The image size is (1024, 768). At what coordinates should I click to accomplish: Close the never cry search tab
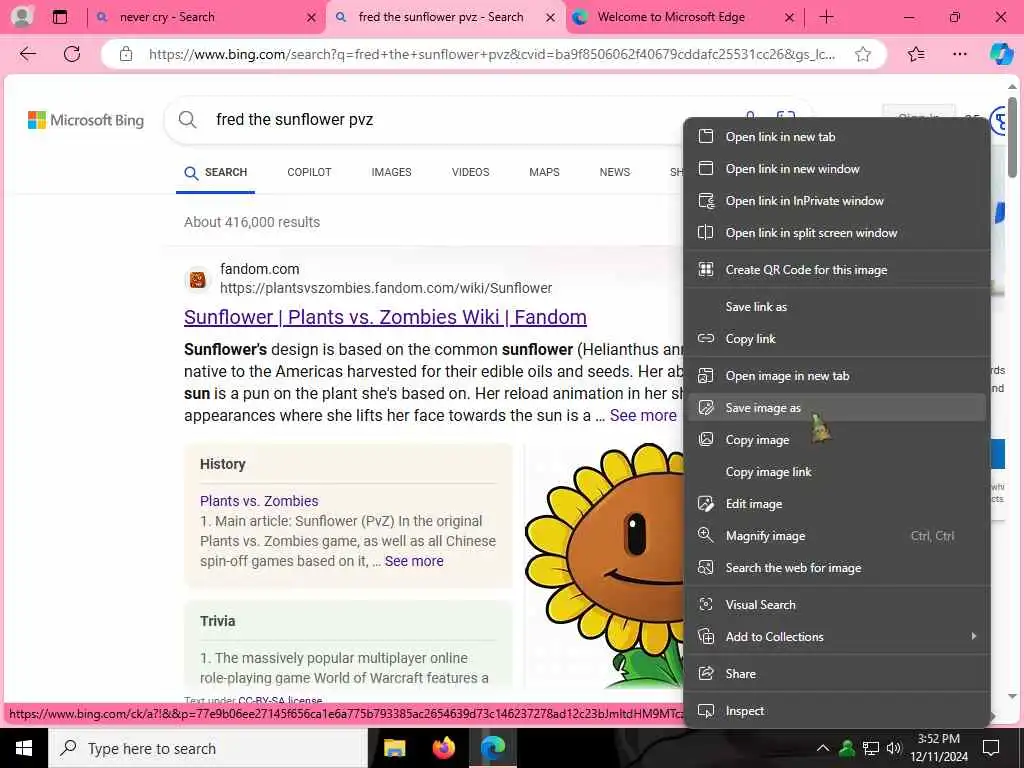(312, 18)
